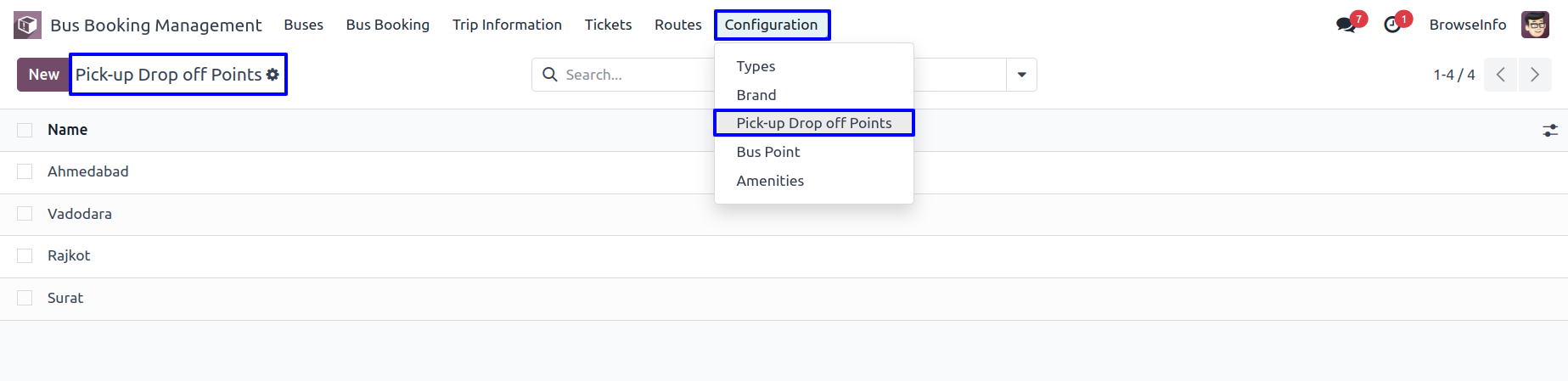Click the Bus Booking Management app logo icon
This screenshot has height=381, width=1568.
pyautogui.click(x=27, y=25)
